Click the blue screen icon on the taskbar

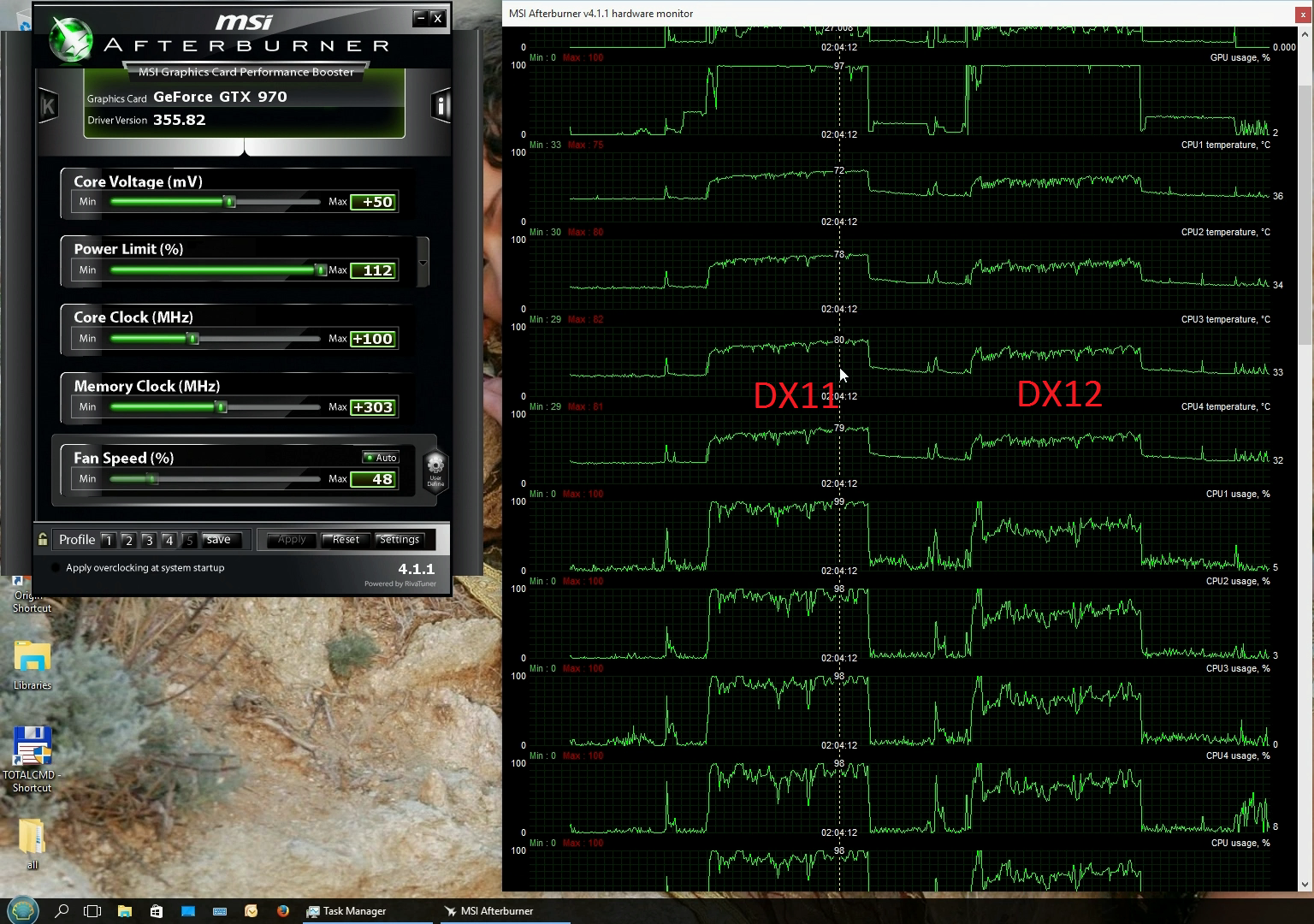pos(187,911)
